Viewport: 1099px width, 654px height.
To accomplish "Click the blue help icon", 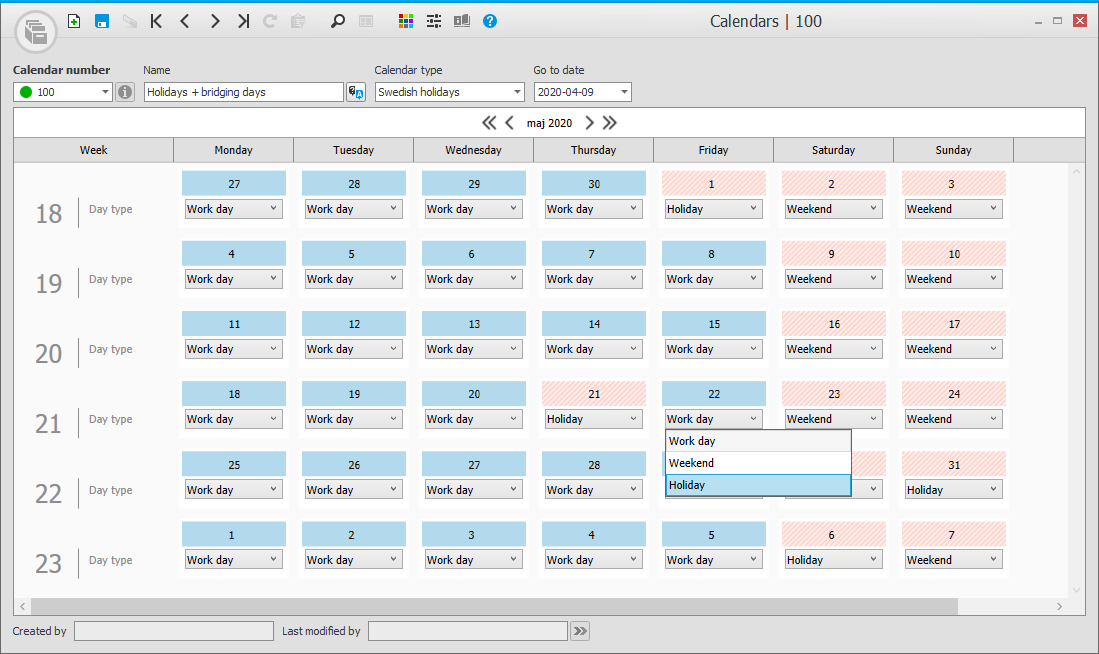I will (489, 21).
